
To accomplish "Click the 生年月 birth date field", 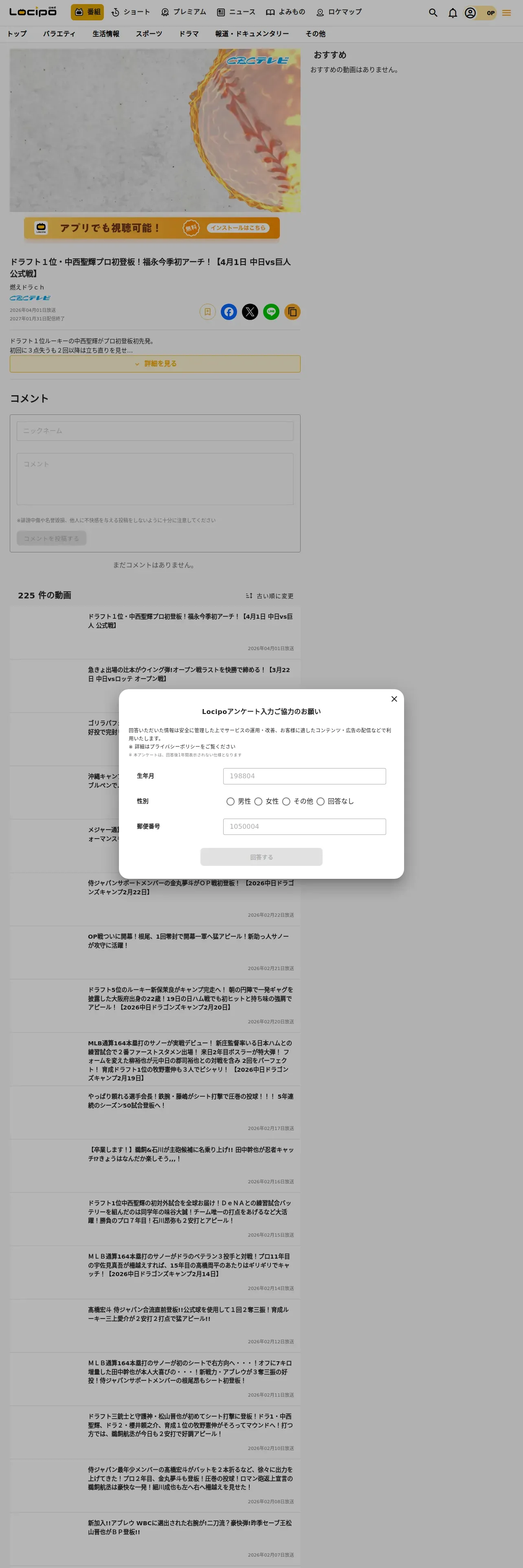I will [x=304, y=776].
